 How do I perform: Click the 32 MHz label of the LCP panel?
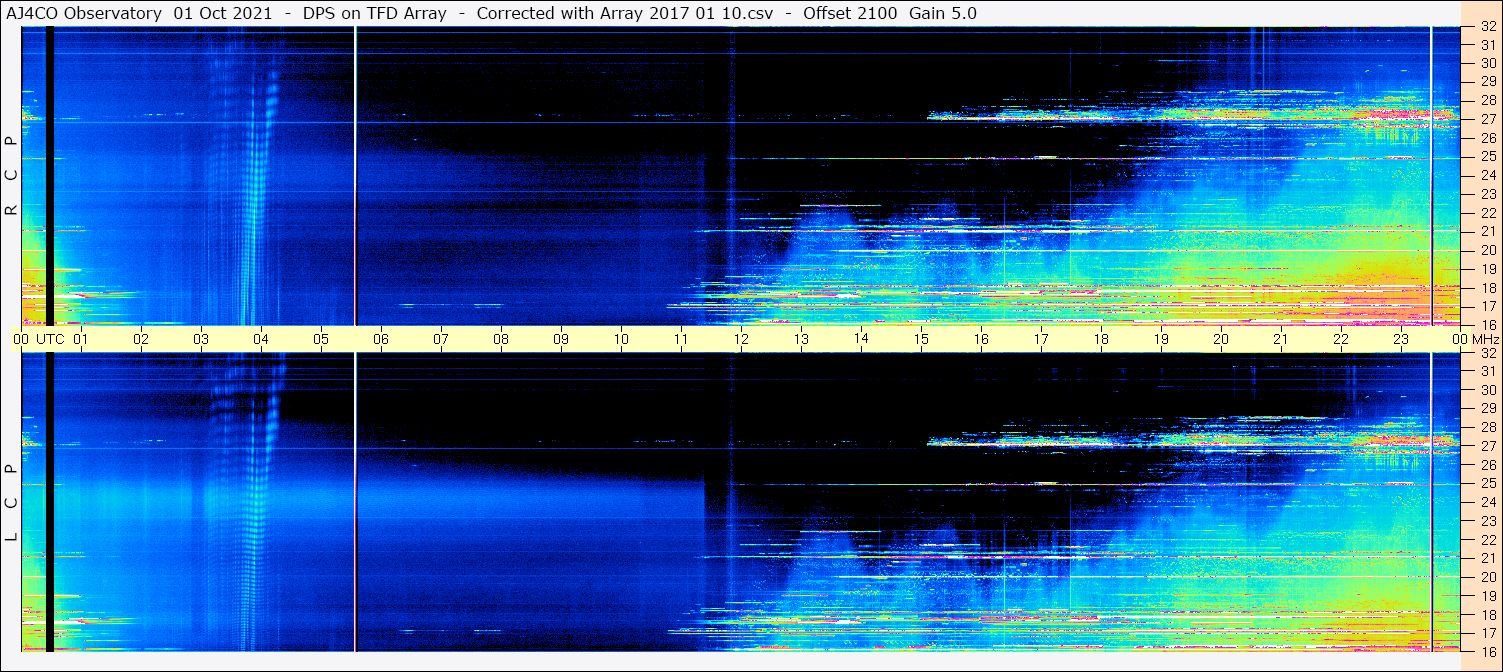tap(1487, 353)
